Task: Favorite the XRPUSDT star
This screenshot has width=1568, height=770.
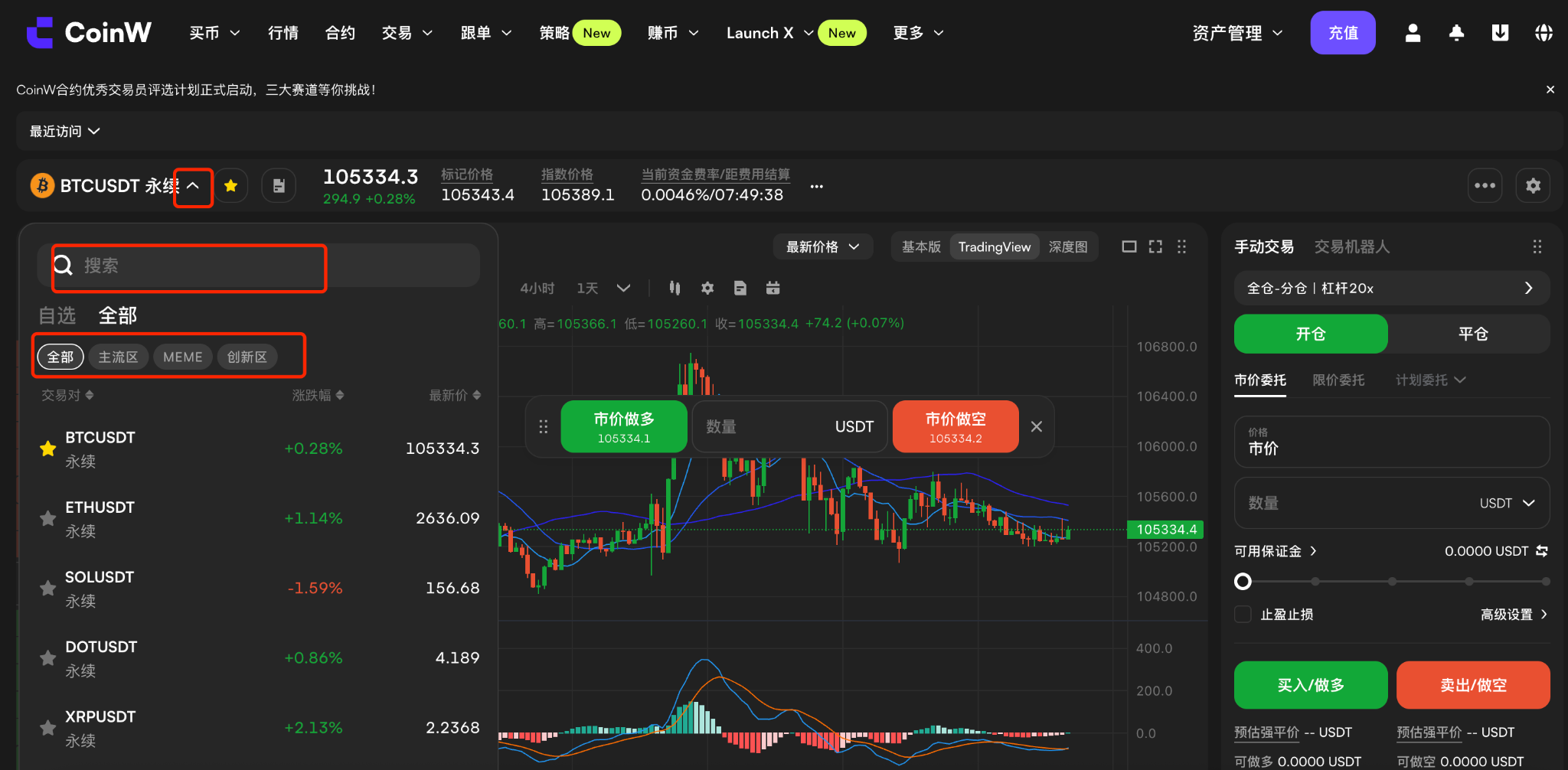Action: 47,727
